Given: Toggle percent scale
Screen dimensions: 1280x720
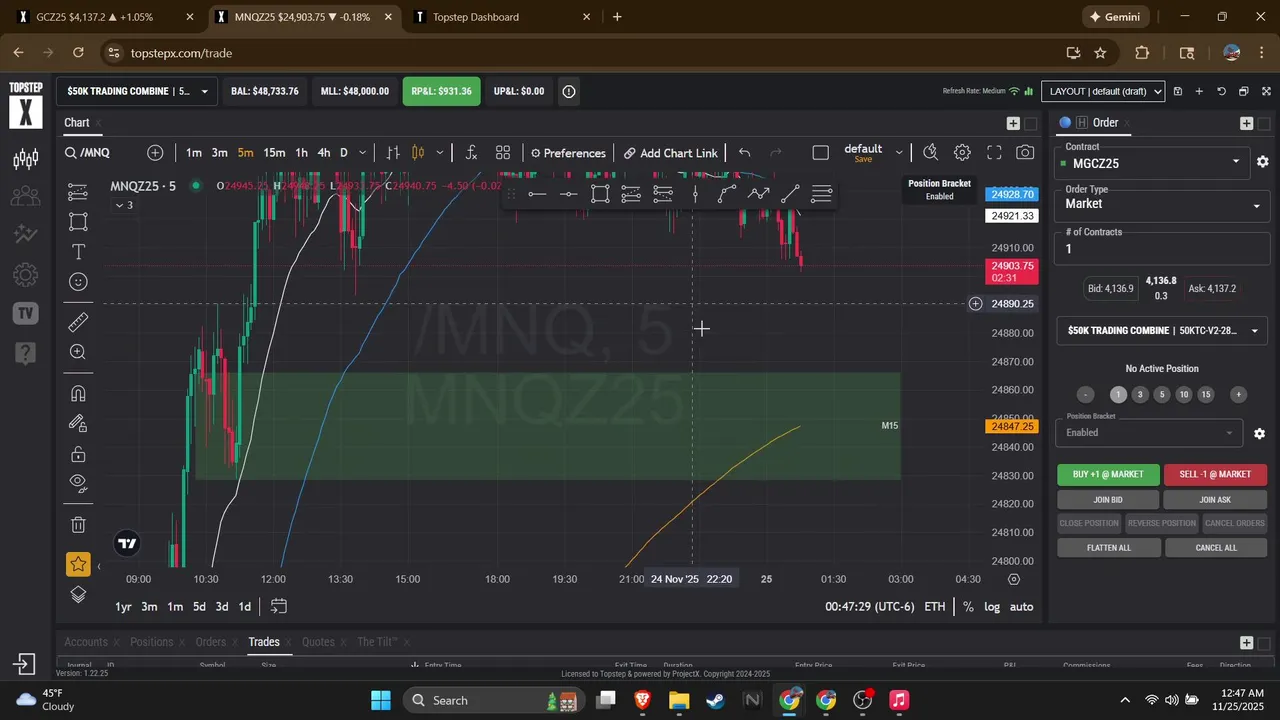Looking at the screenshot, I should tap(968, 607).
